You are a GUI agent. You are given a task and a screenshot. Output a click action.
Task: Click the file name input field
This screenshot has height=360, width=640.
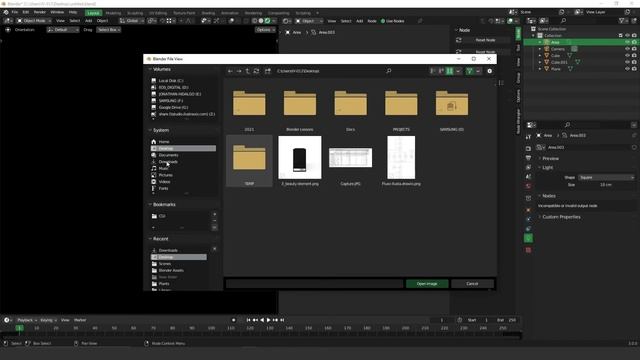tap(314, 284)
